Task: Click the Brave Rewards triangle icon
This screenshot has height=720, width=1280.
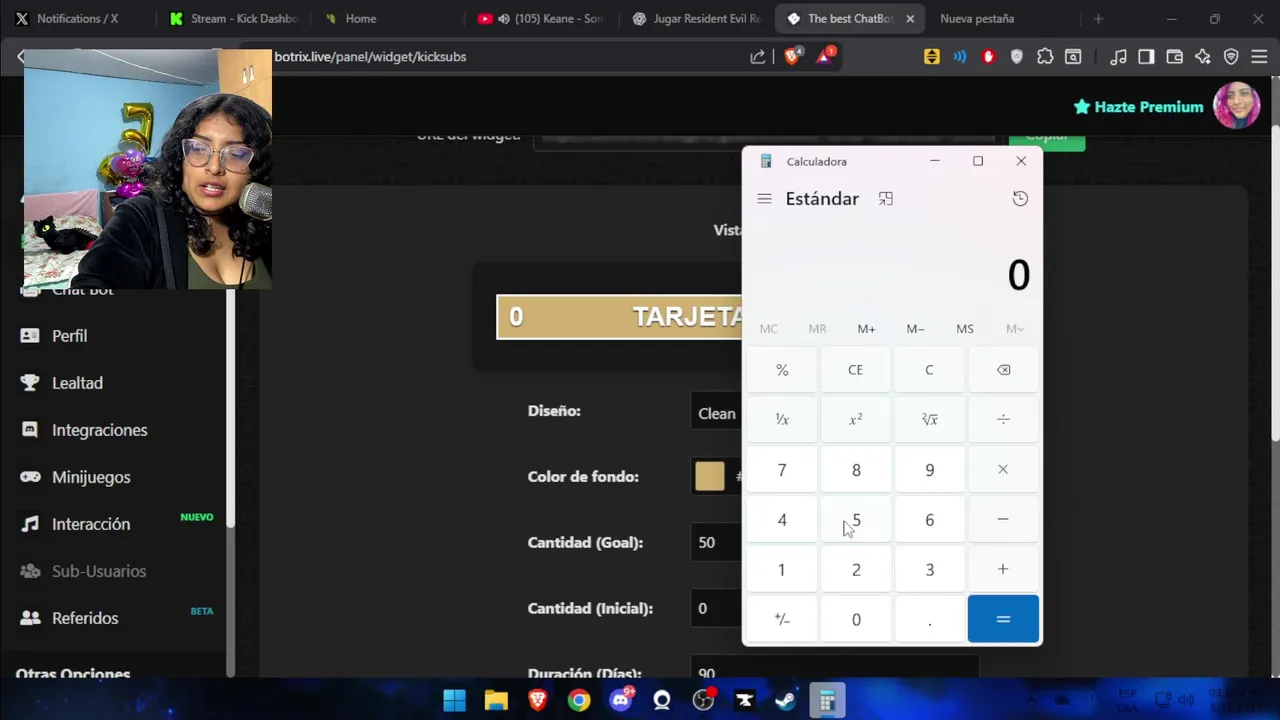Action: (825, 57)
